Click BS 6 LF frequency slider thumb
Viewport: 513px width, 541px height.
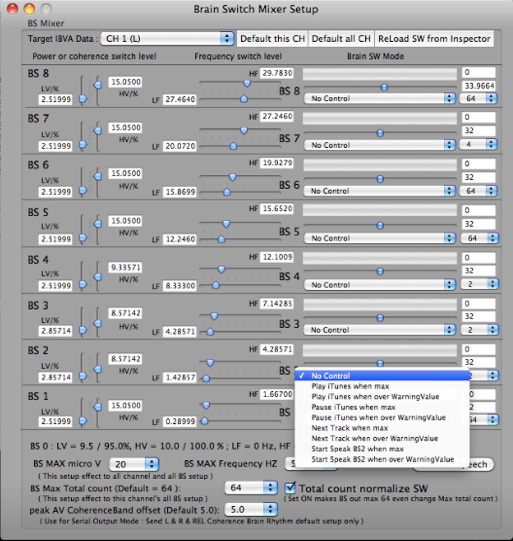point(227,192)
